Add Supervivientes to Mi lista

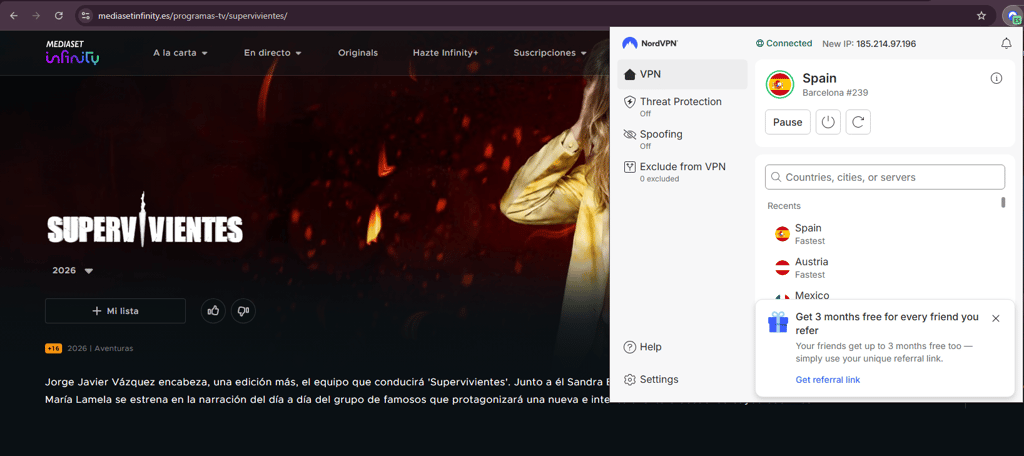pyautogui.click(x=116, y=311)
